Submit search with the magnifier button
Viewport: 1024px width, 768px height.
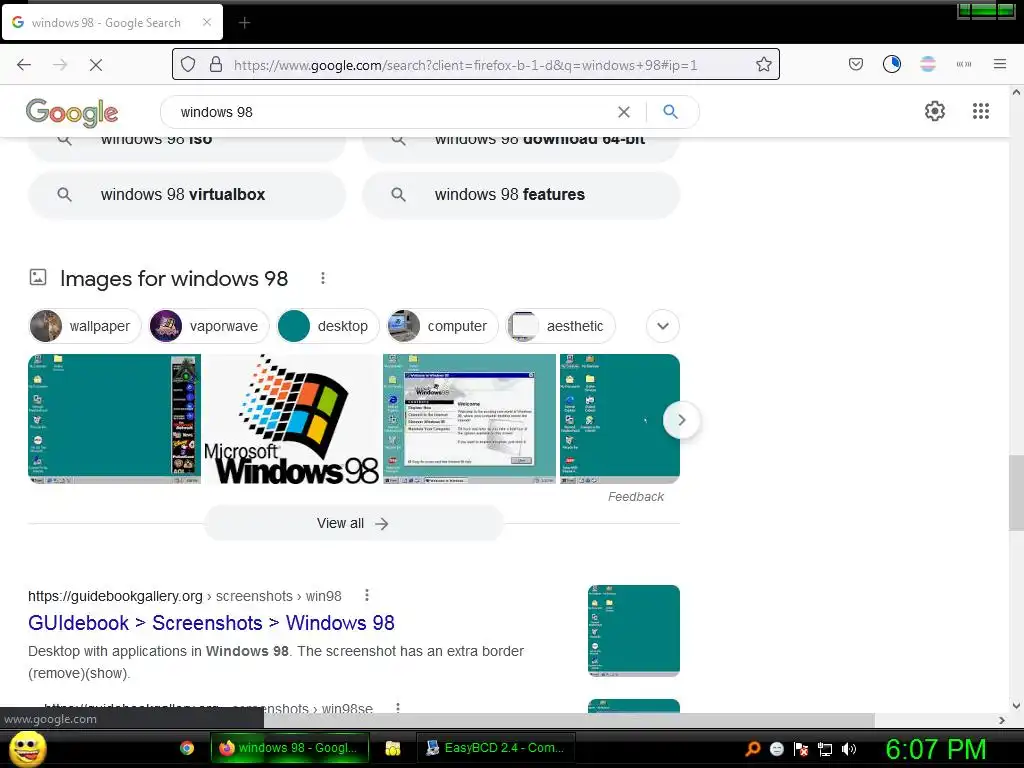[670, 112]
